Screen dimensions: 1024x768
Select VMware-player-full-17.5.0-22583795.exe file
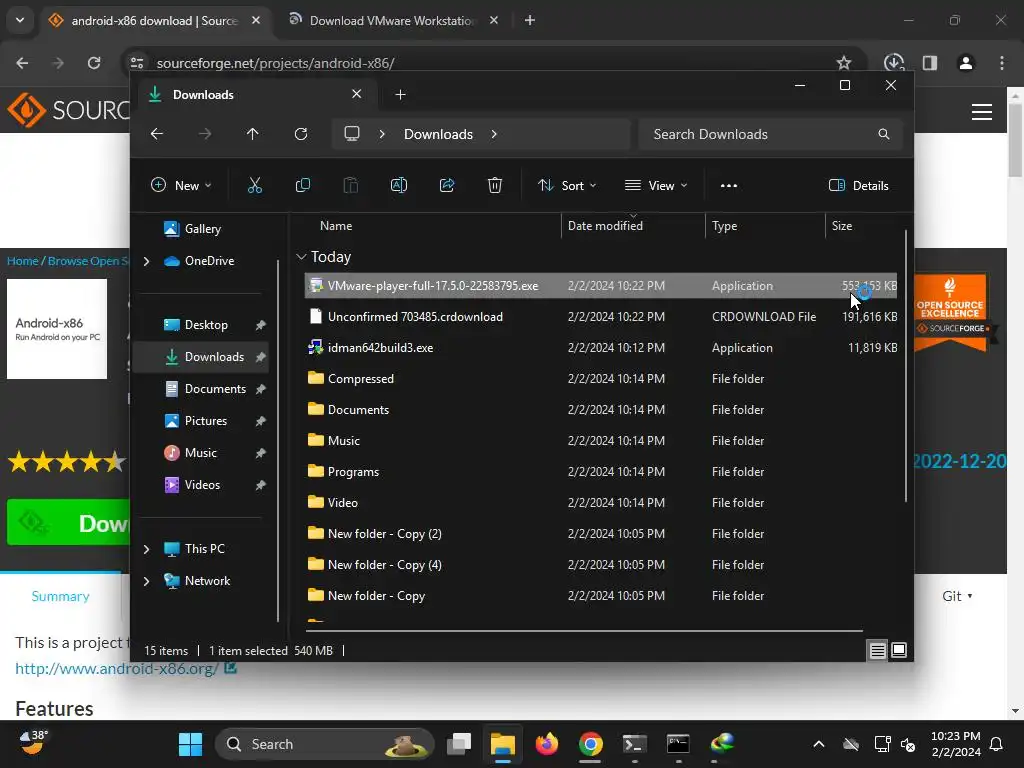600,286
